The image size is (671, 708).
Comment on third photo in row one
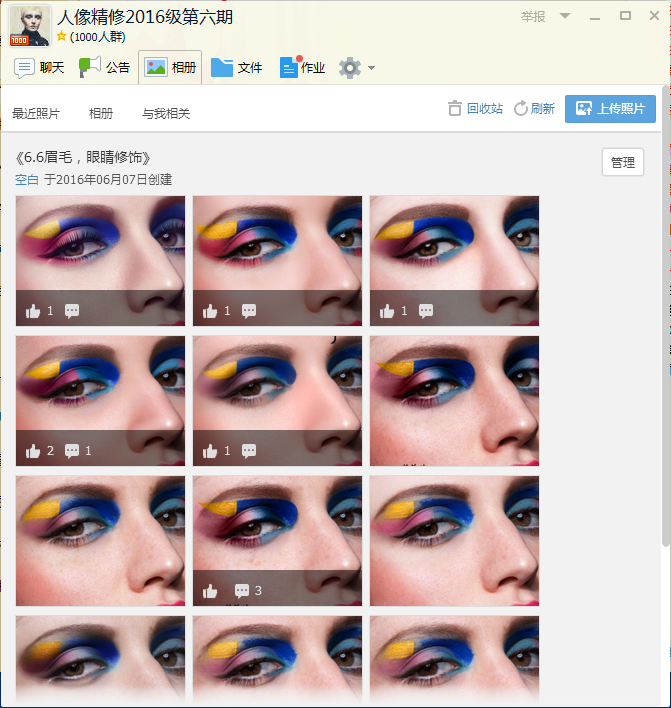point(426,311)
